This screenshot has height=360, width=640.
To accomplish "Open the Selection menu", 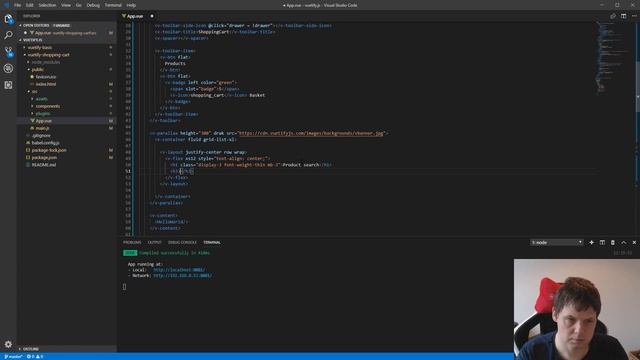I will [47, 5].
